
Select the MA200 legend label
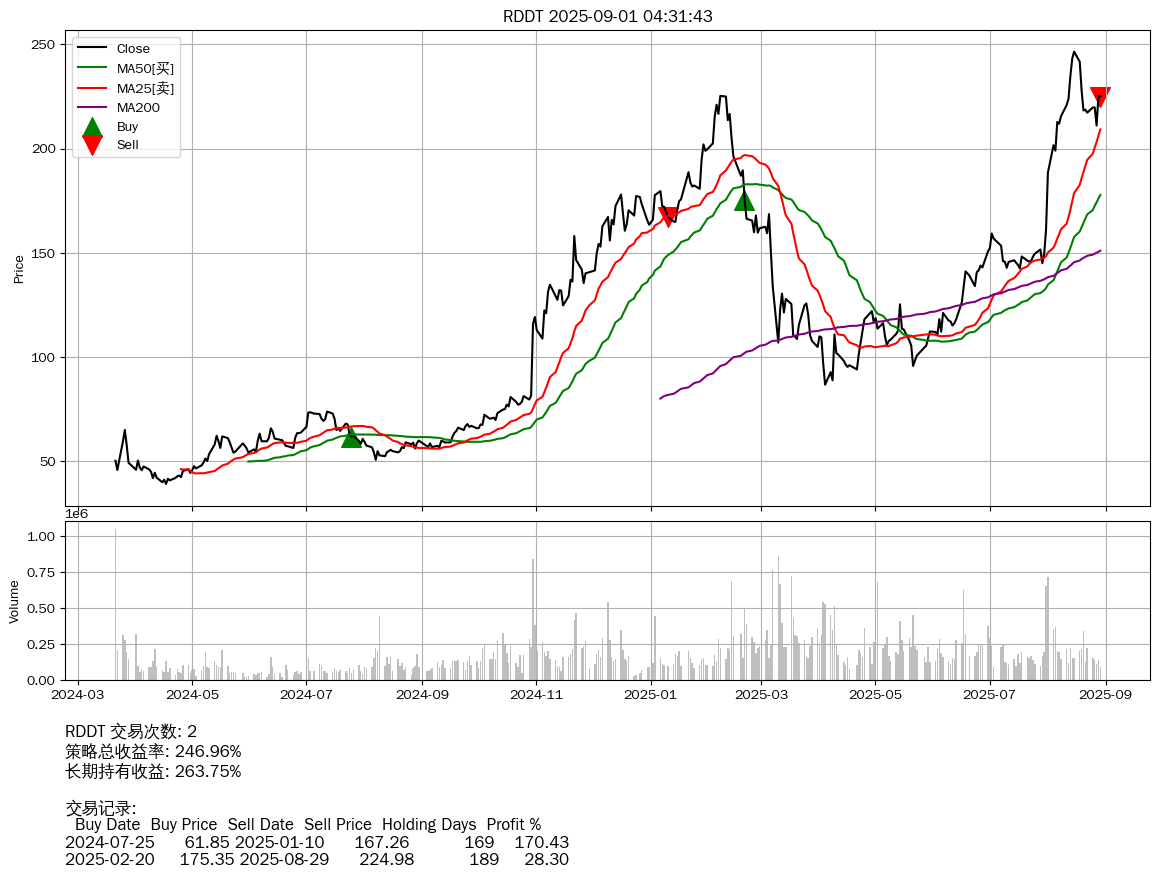[x=137, y=108]
